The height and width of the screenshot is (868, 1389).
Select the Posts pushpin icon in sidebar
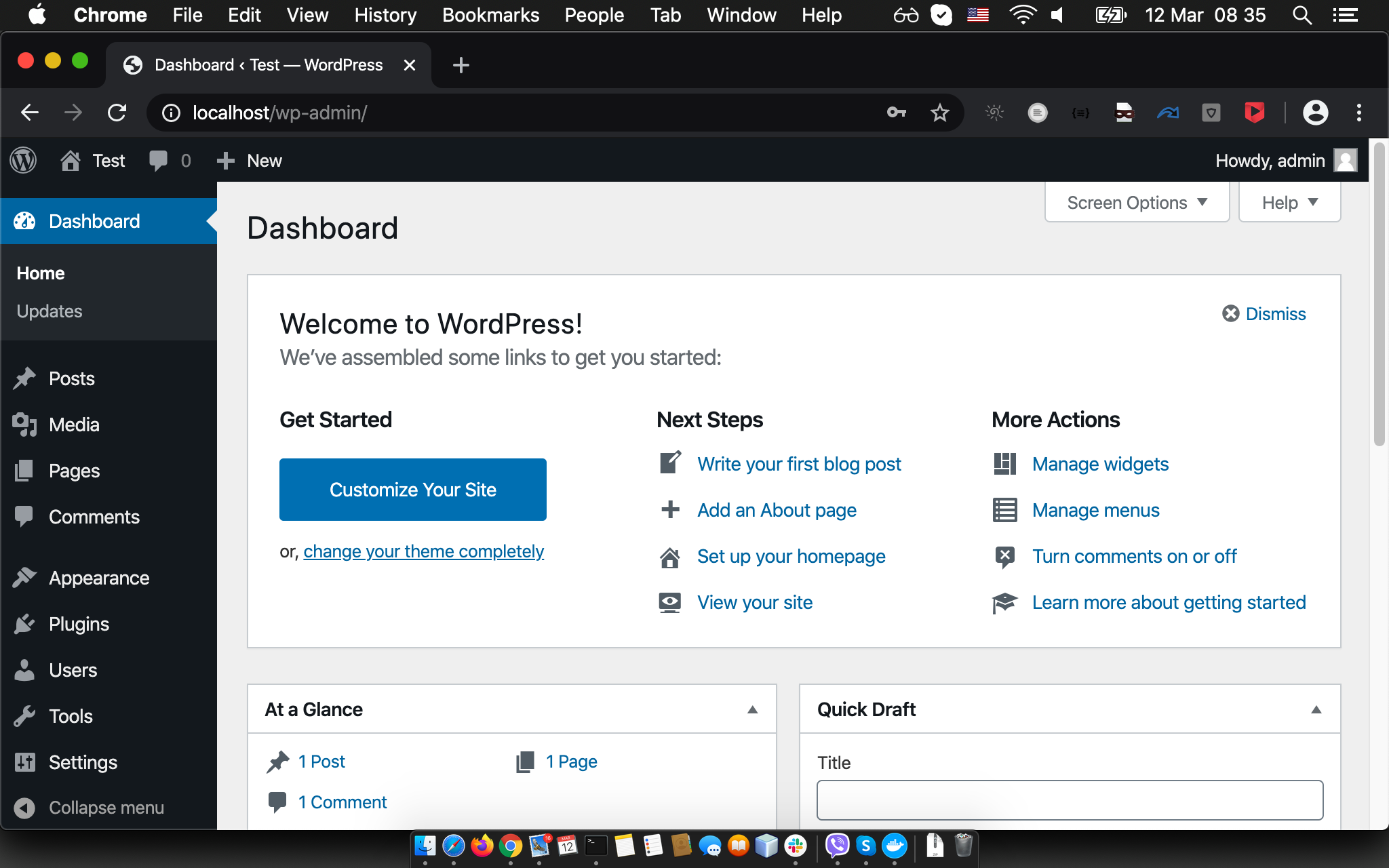(25, 378)
